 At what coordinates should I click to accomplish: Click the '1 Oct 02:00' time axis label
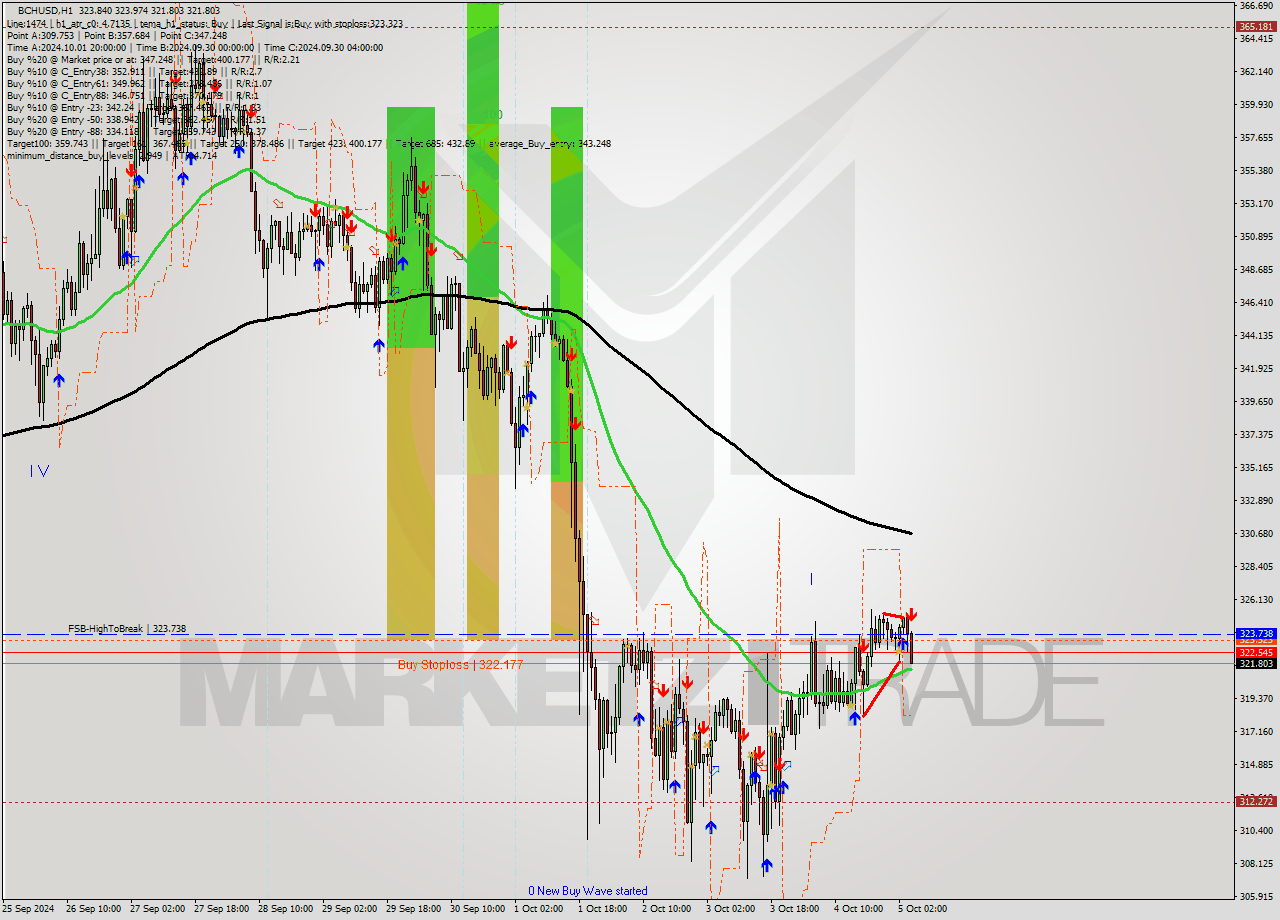tap(538, 909)
